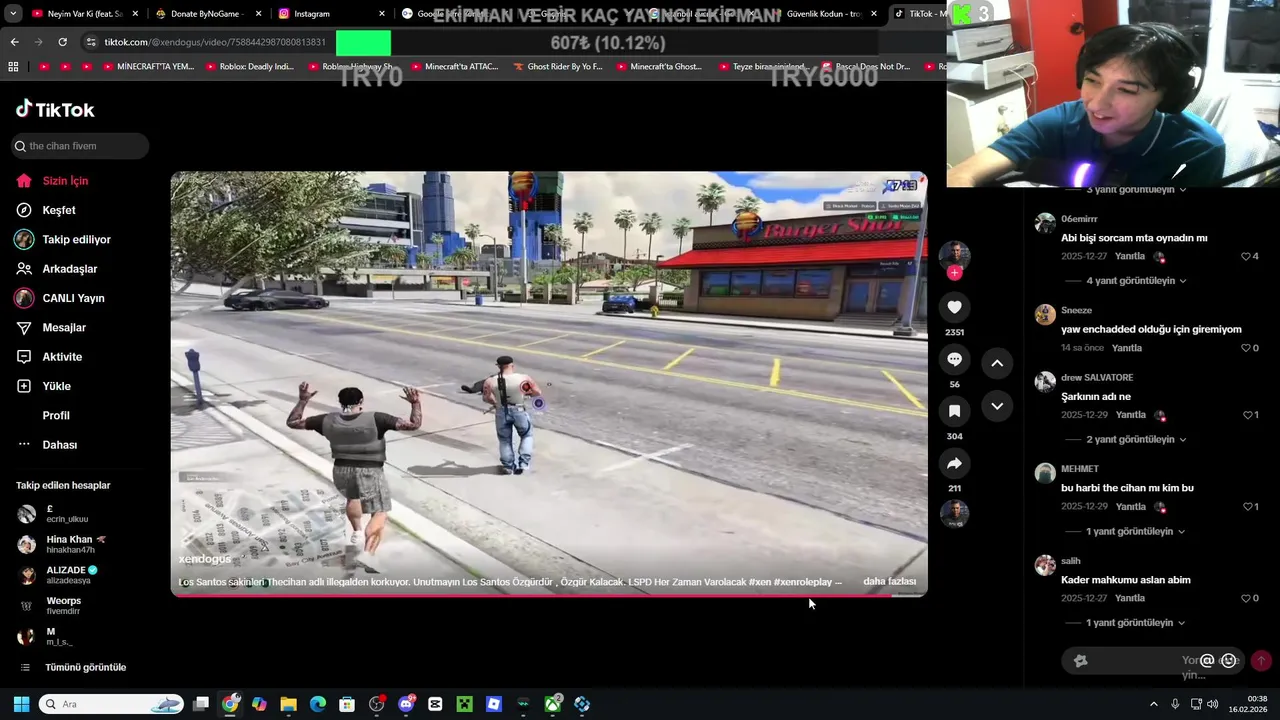Viewport: 1280px width, 720px height.
Task: Open followed account ALIZADE
Action: [x=66, y=575]
